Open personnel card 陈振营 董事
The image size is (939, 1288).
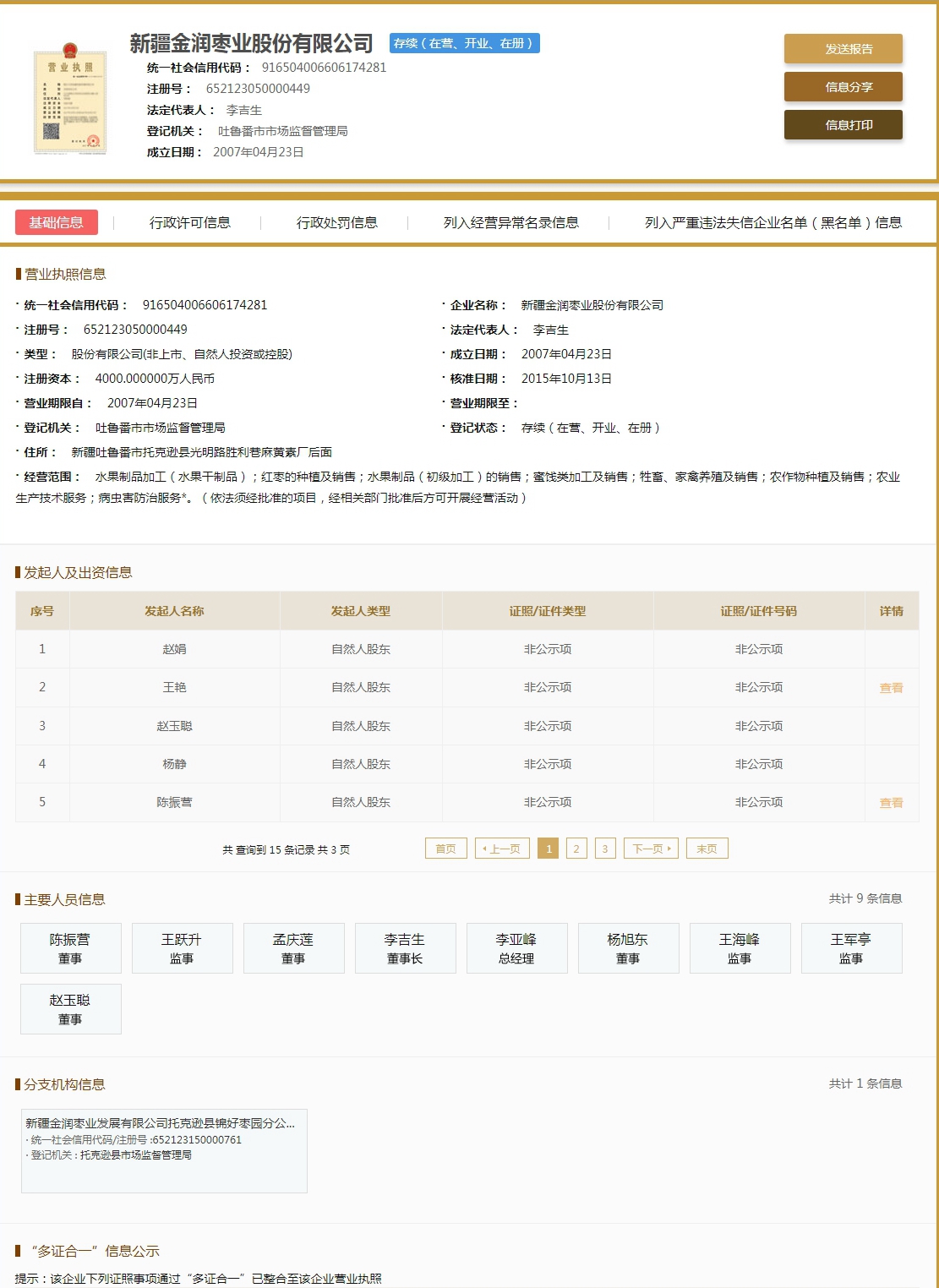click(x=71, y=948)
